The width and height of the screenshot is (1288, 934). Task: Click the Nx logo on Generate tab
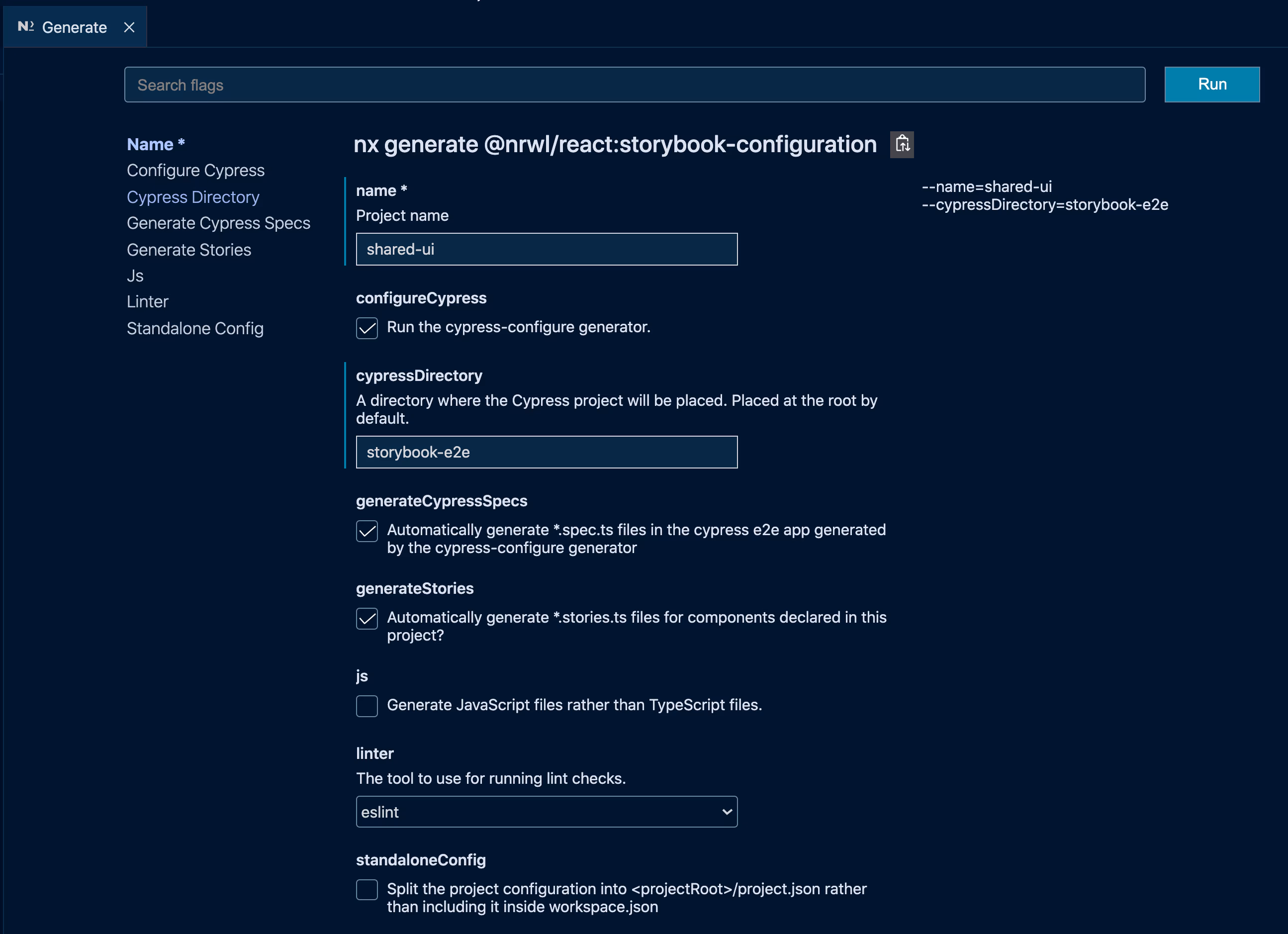point(25,27)
